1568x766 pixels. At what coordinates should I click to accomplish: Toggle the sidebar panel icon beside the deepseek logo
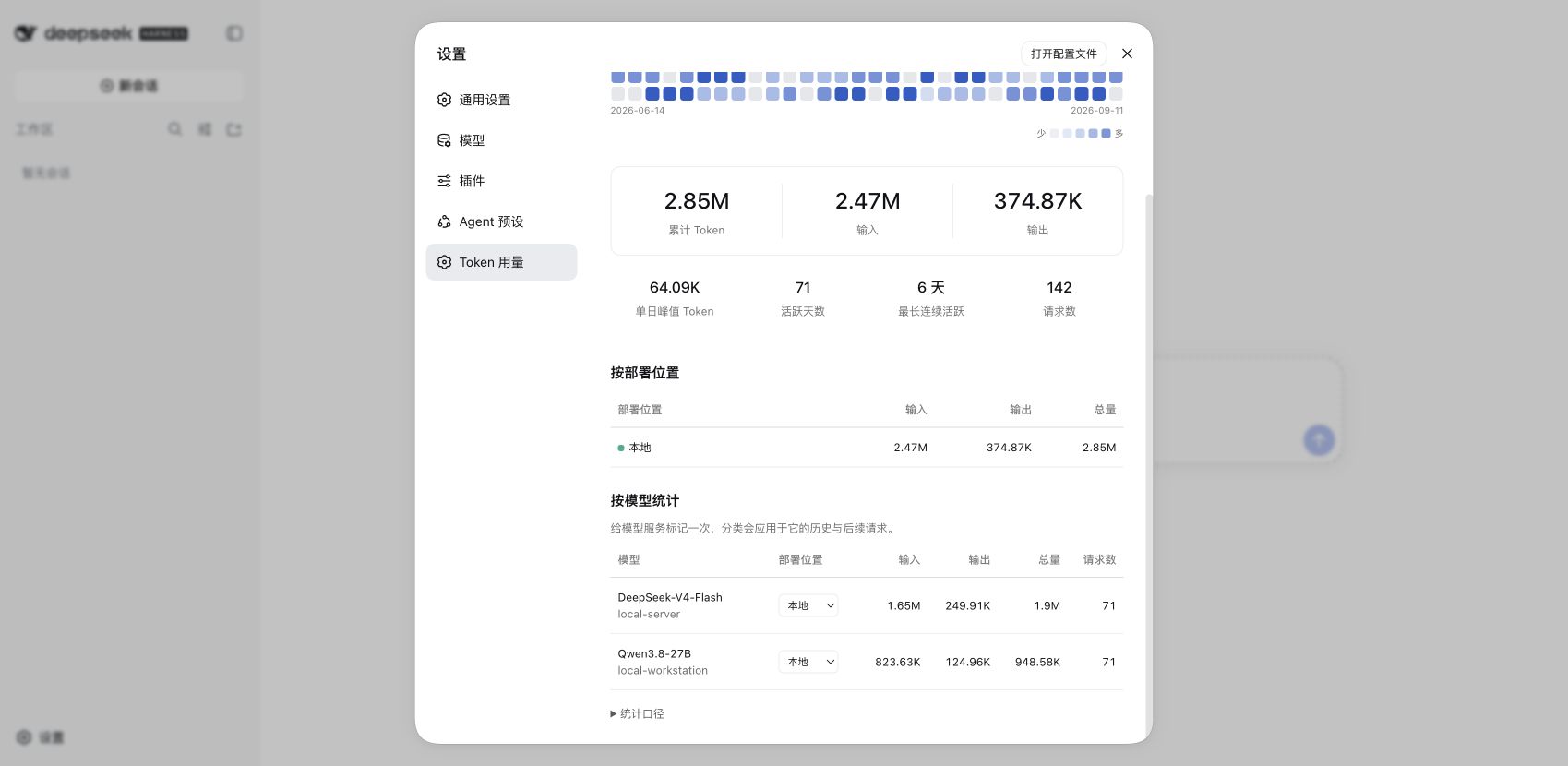(234, 33)
